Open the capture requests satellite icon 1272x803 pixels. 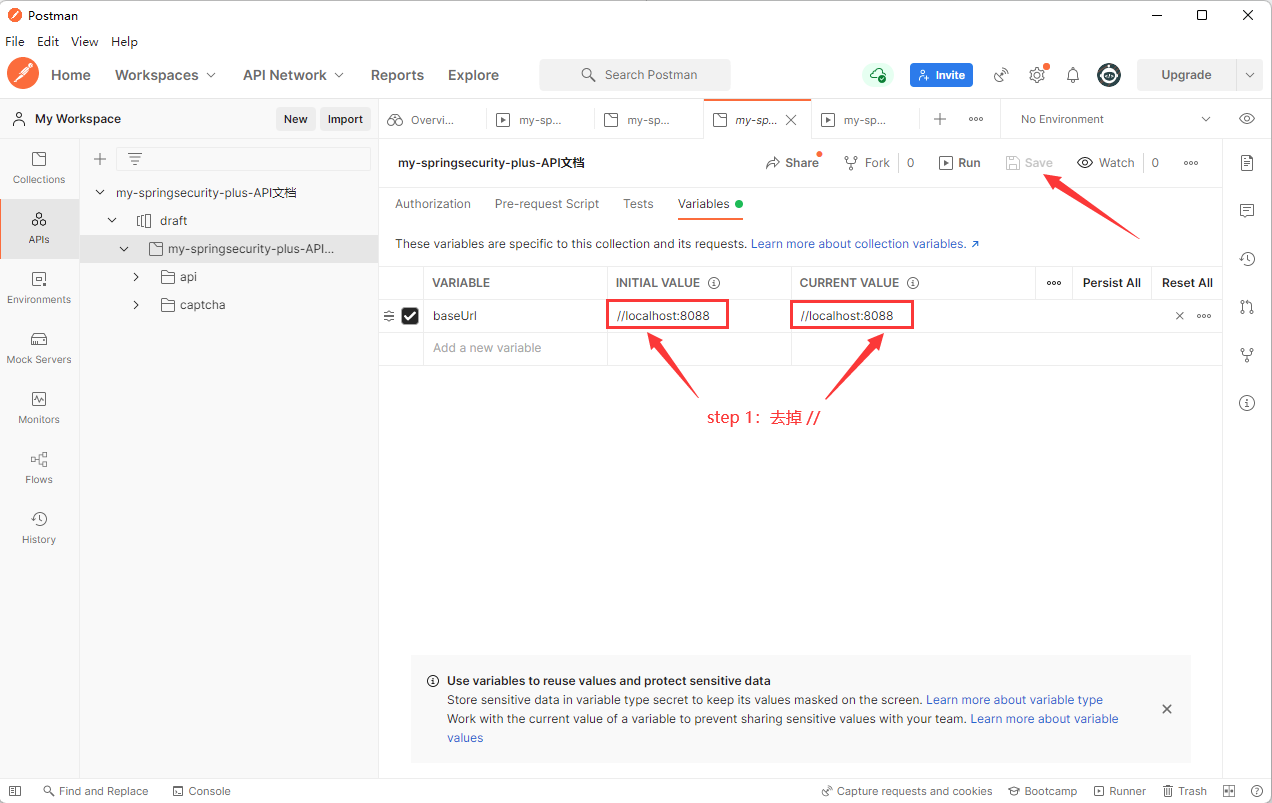tap(1001, 75)
